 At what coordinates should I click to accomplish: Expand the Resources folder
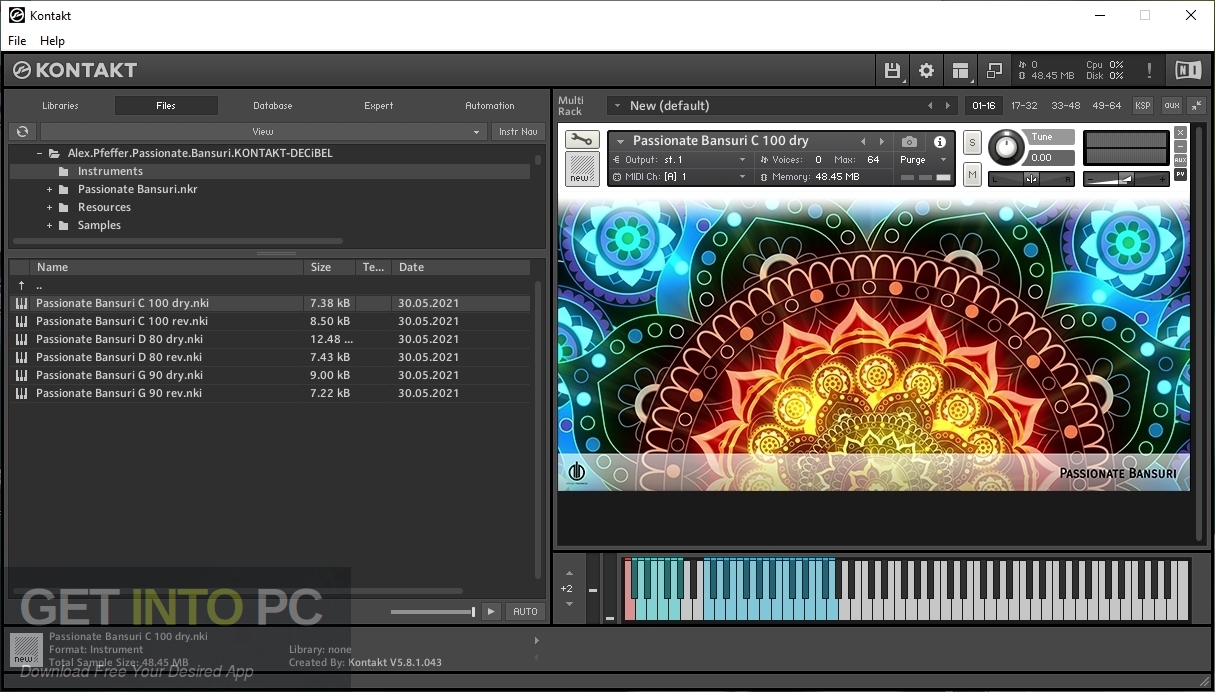tap(49, 207)
